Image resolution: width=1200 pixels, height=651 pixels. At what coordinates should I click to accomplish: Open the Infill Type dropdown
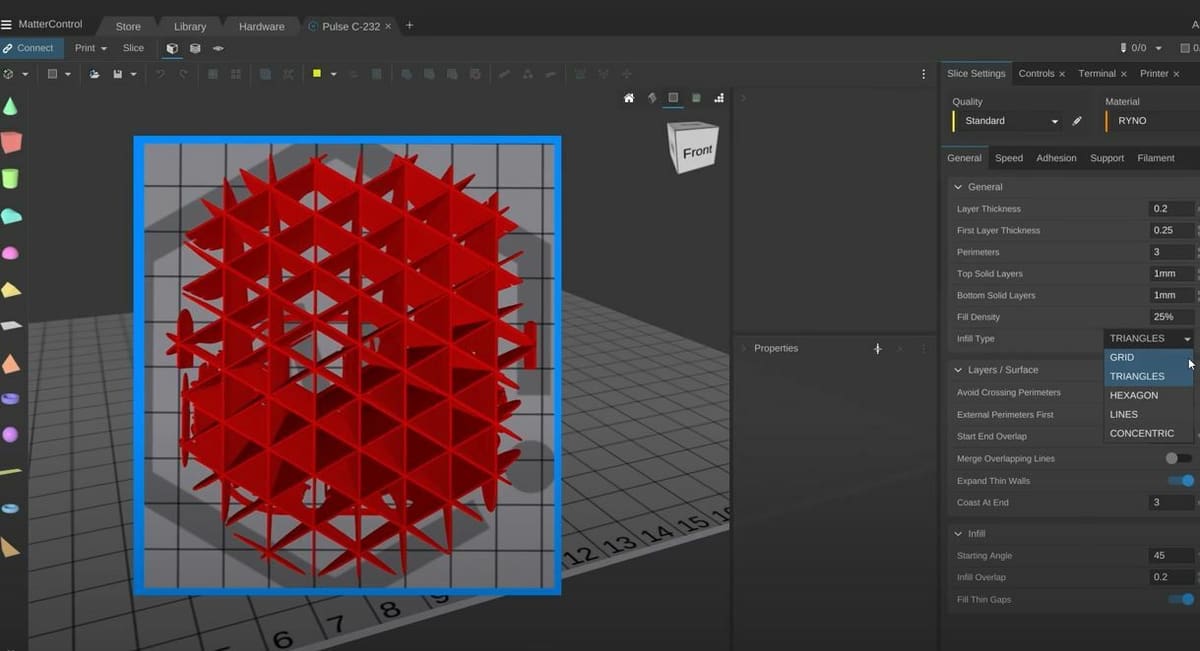1148,339
